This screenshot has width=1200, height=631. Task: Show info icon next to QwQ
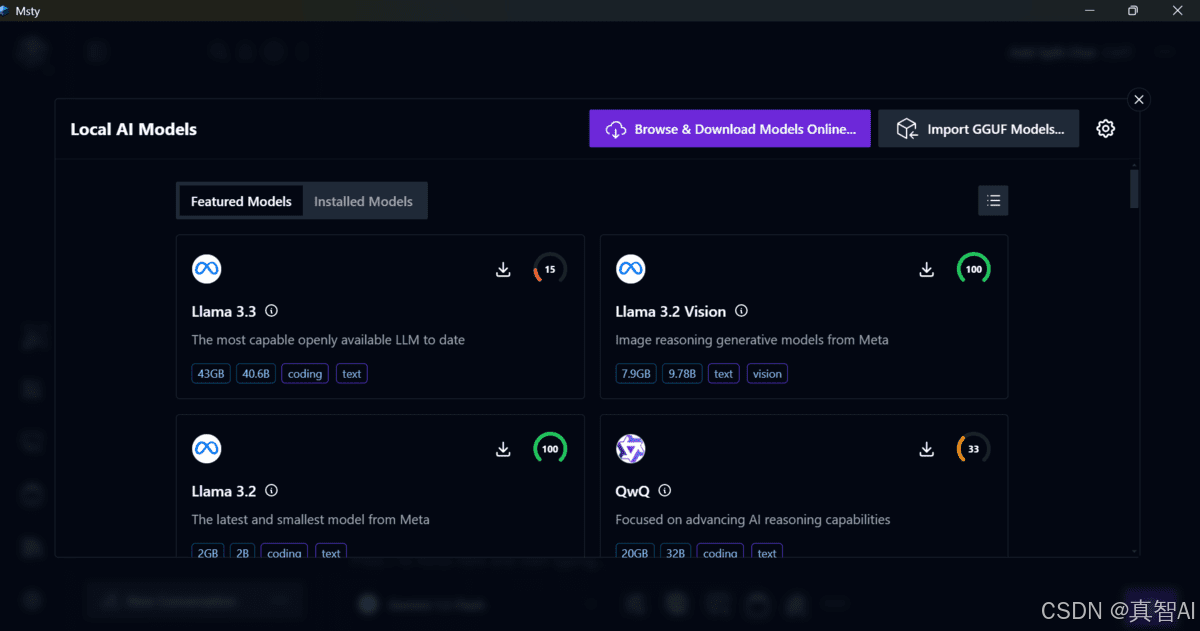pyautogui.click(x=665, y=491)
